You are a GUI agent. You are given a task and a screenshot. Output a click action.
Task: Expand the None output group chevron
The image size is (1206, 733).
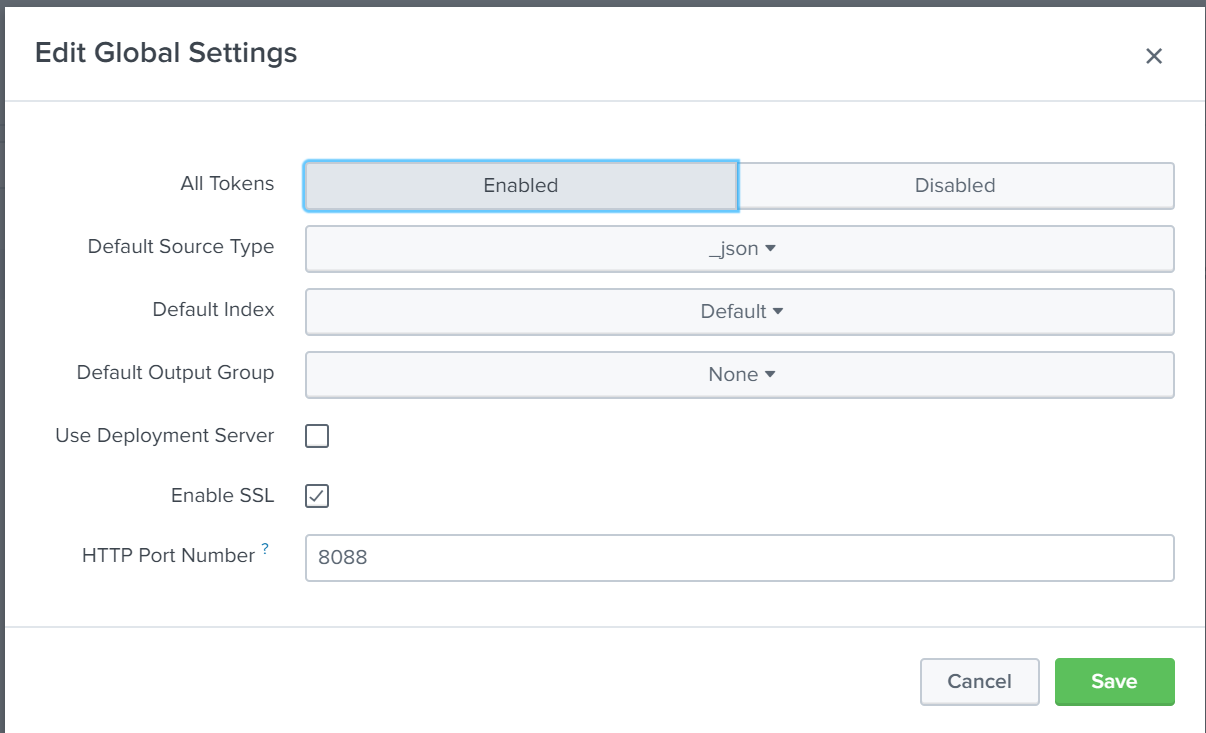click(x=770, y=374)
